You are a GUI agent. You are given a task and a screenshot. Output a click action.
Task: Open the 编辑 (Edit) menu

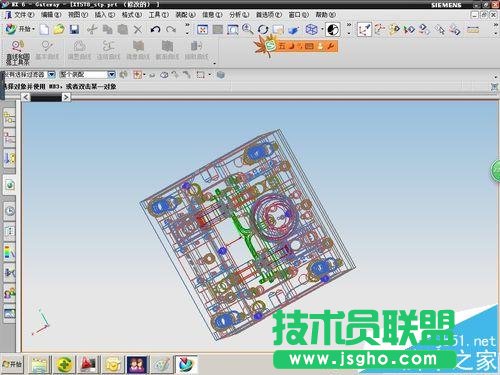point(51,15)
